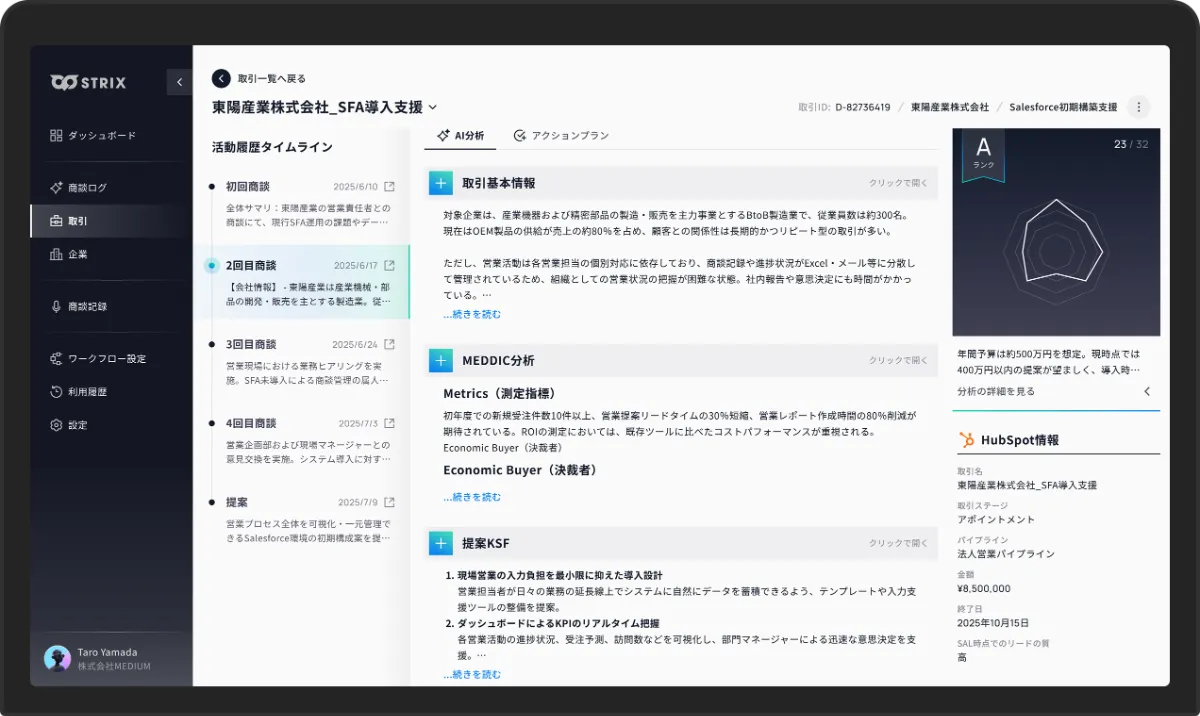This screenshot has height=716, width=1200.
Task: Switch to the AI分析 tab
Action: click(x=460, y=136)
